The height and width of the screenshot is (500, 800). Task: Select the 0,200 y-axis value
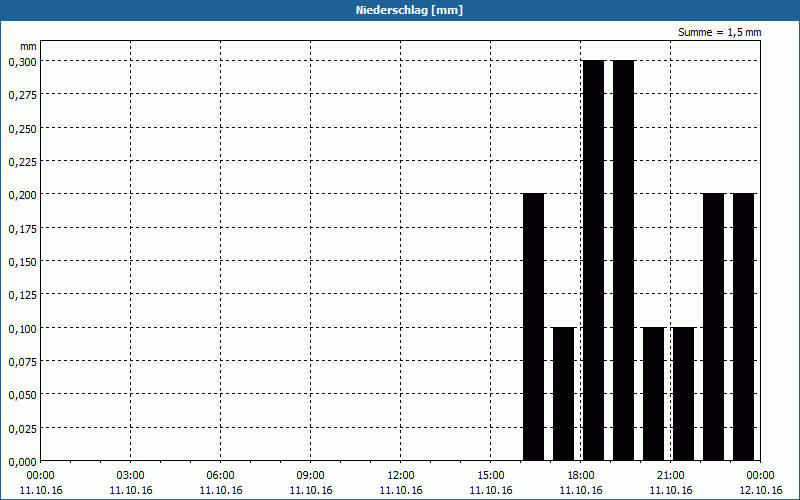pos(22,195)
